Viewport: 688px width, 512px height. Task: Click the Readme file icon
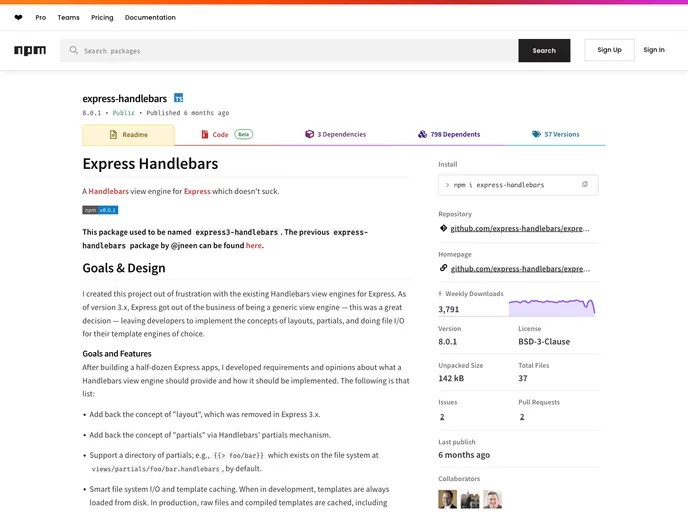pos(113,134)
